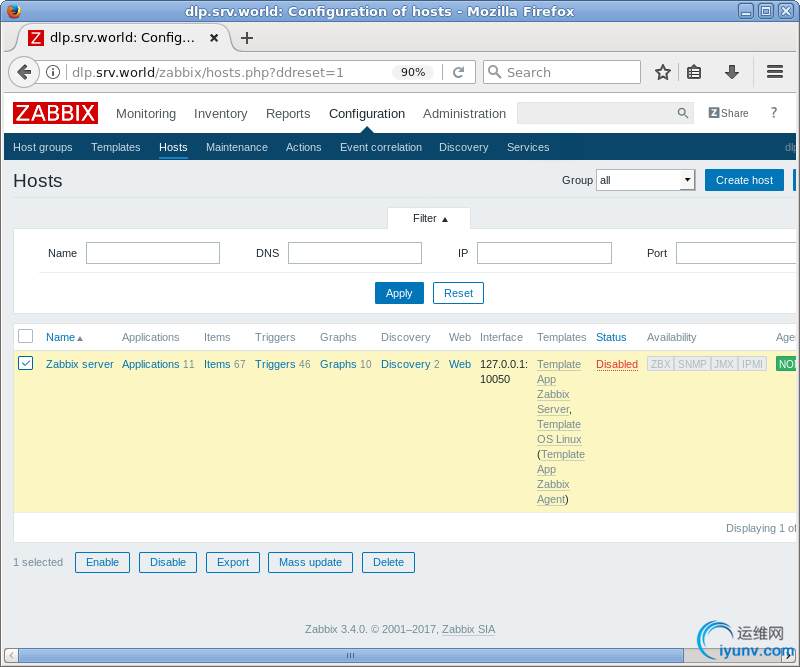
Task: Reload the page with the refresh icon
Action: (x=459, y=72)
